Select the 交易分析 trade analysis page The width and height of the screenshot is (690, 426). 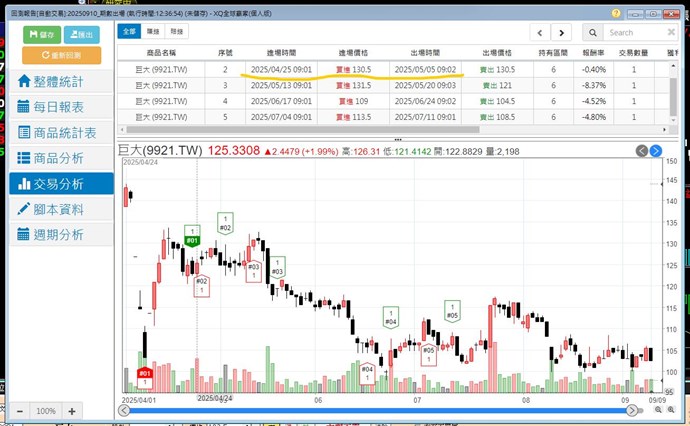tap(61, 184)
